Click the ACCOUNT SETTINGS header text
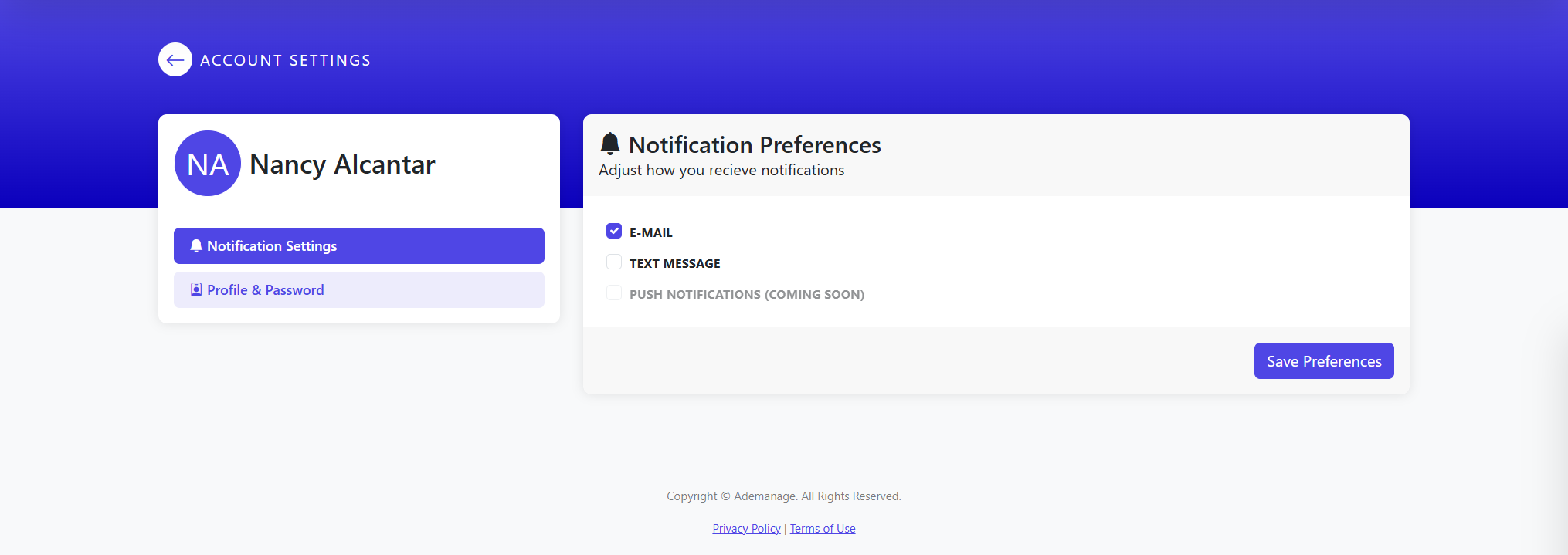Viewport: 1568px width, 555px height. point(285,60)
